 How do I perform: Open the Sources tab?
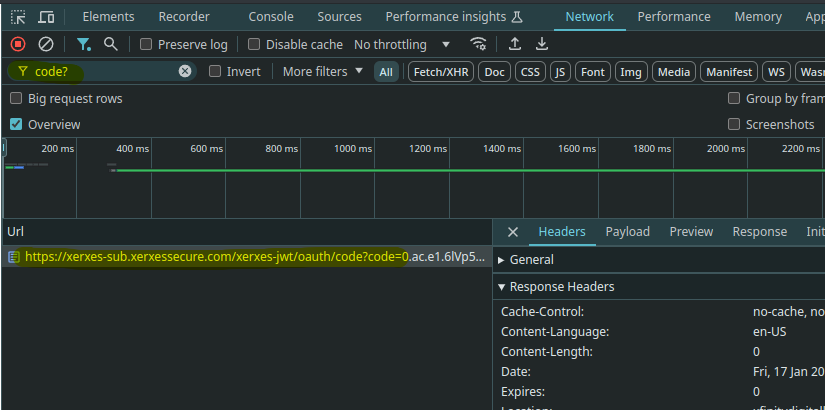point(339,17)
